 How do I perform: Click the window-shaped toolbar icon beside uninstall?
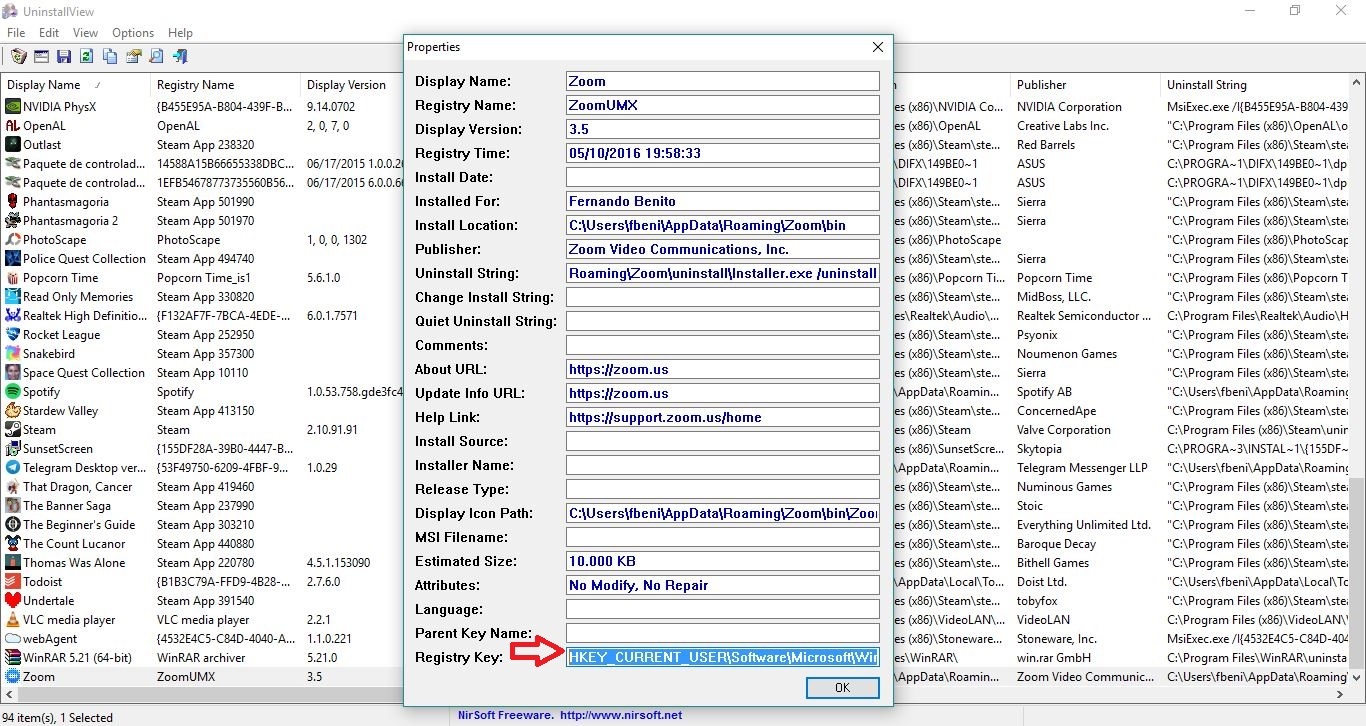point(42,57)
